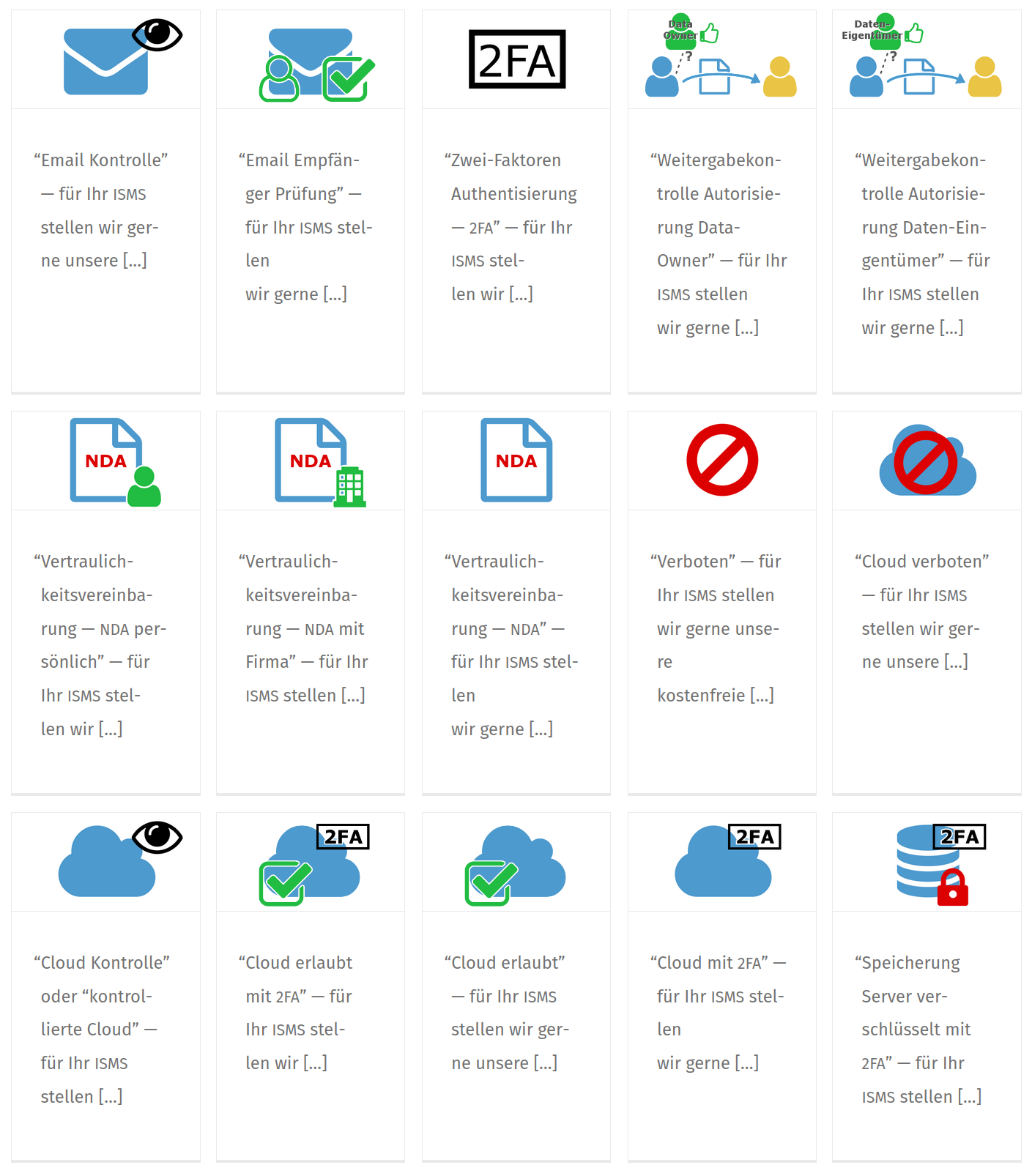Open the "Speicherung Server verschlüsselt" text link
This screenshot has height=1176, width=1032.
click(921, 1029)
